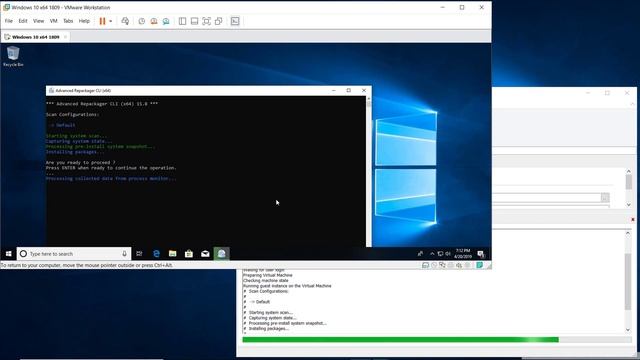Click the network tray icon in guest taskbar
The width and height of the screenshot is (640, 360).
pyautogui.click(x=440, y=253)
